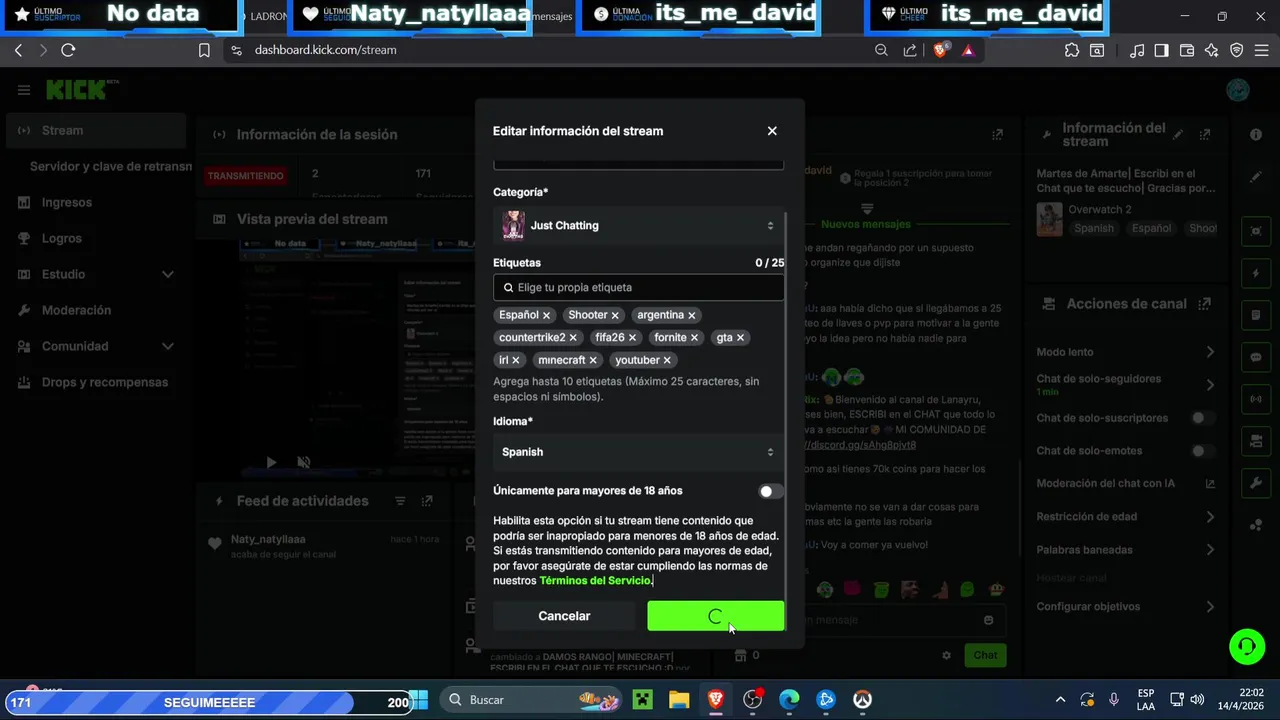Close the Editar información del stream dialog
Viewport: 1280px width, 720px height.
click(x=772, y=131)
